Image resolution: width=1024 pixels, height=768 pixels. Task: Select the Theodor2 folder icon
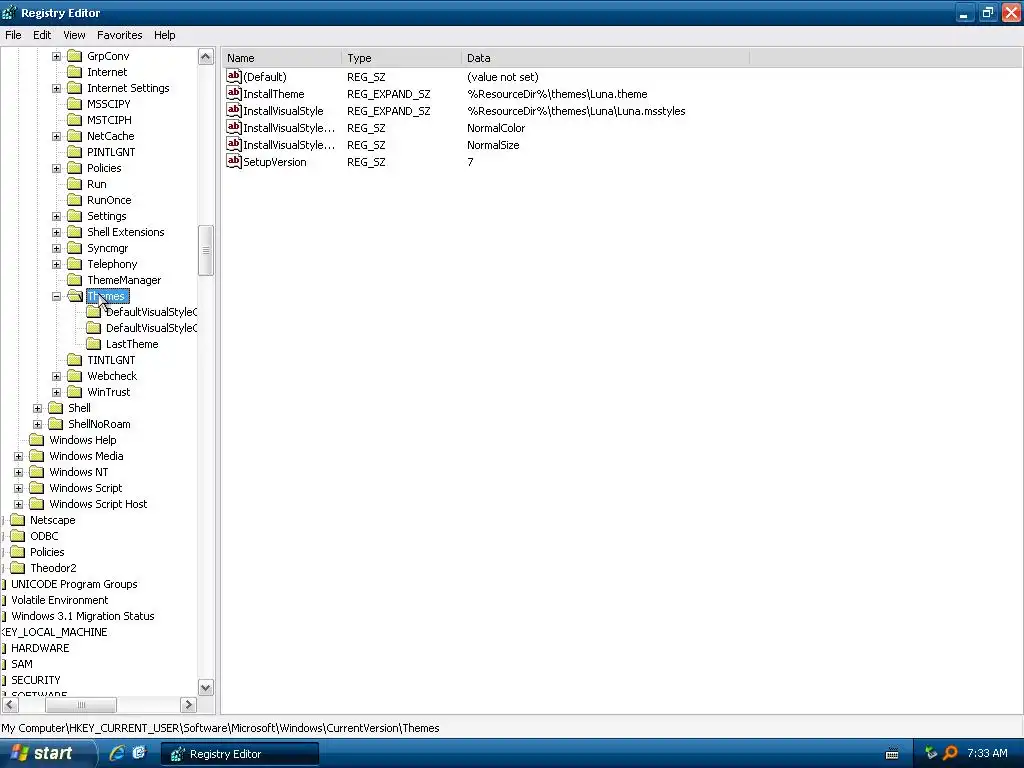[18, 568]
